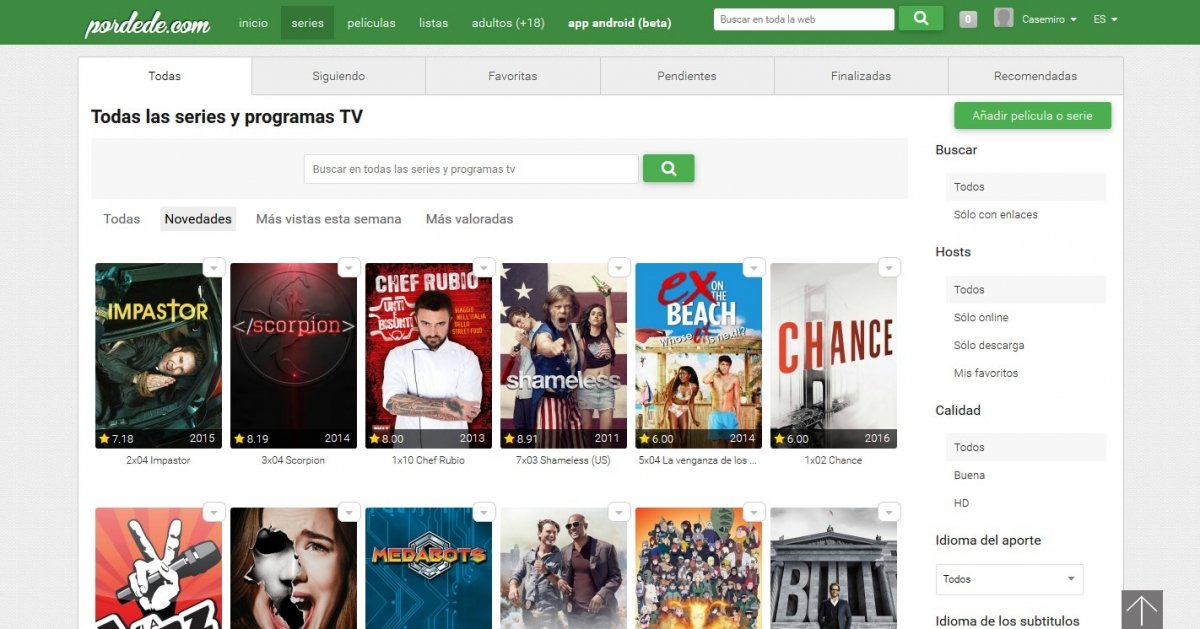Select HD quality filter
This screenshot has height=629, width=1200.
click(x=961, y=503)
